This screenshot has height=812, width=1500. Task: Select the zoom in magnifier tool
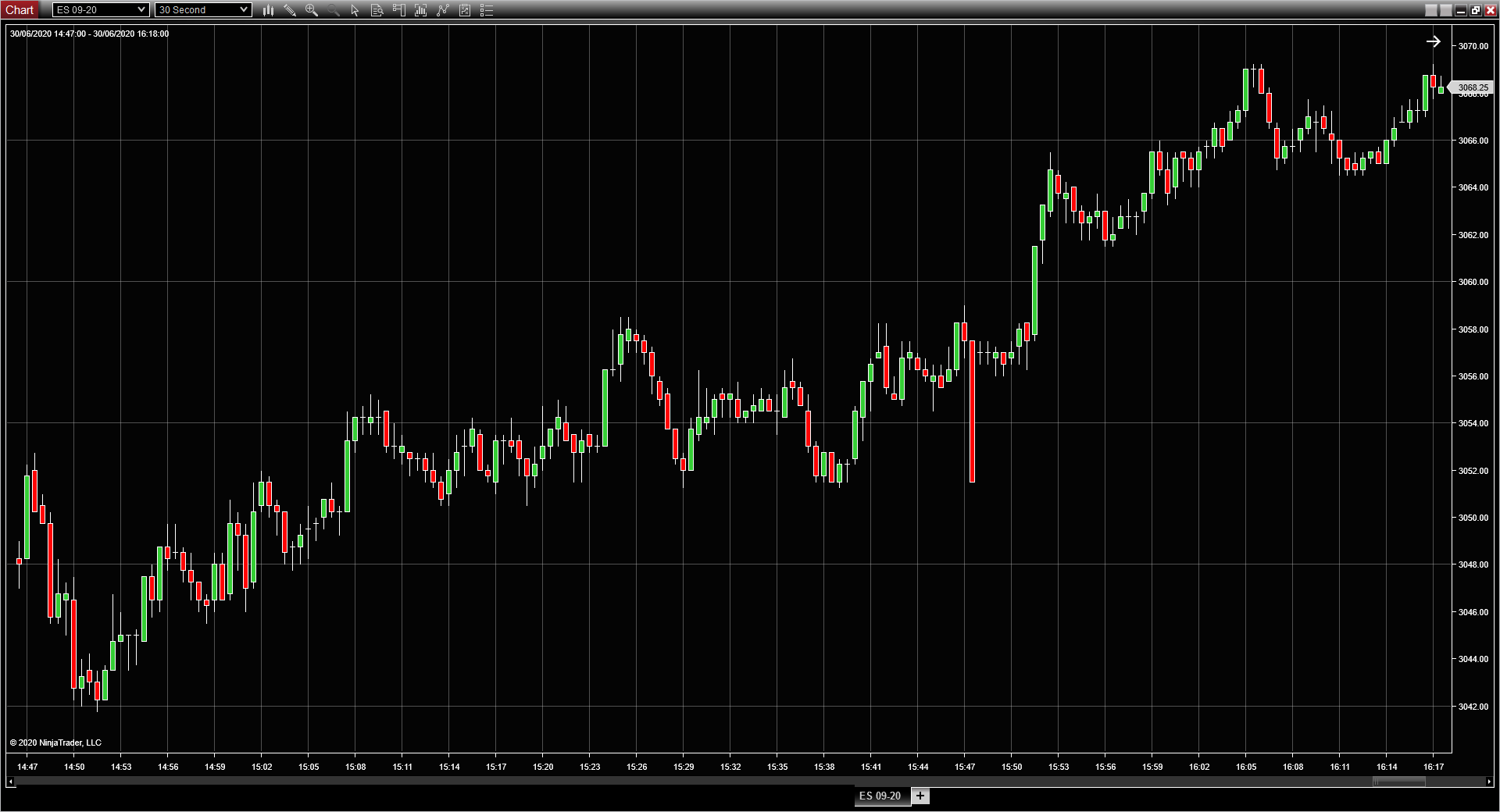[312, 10]
